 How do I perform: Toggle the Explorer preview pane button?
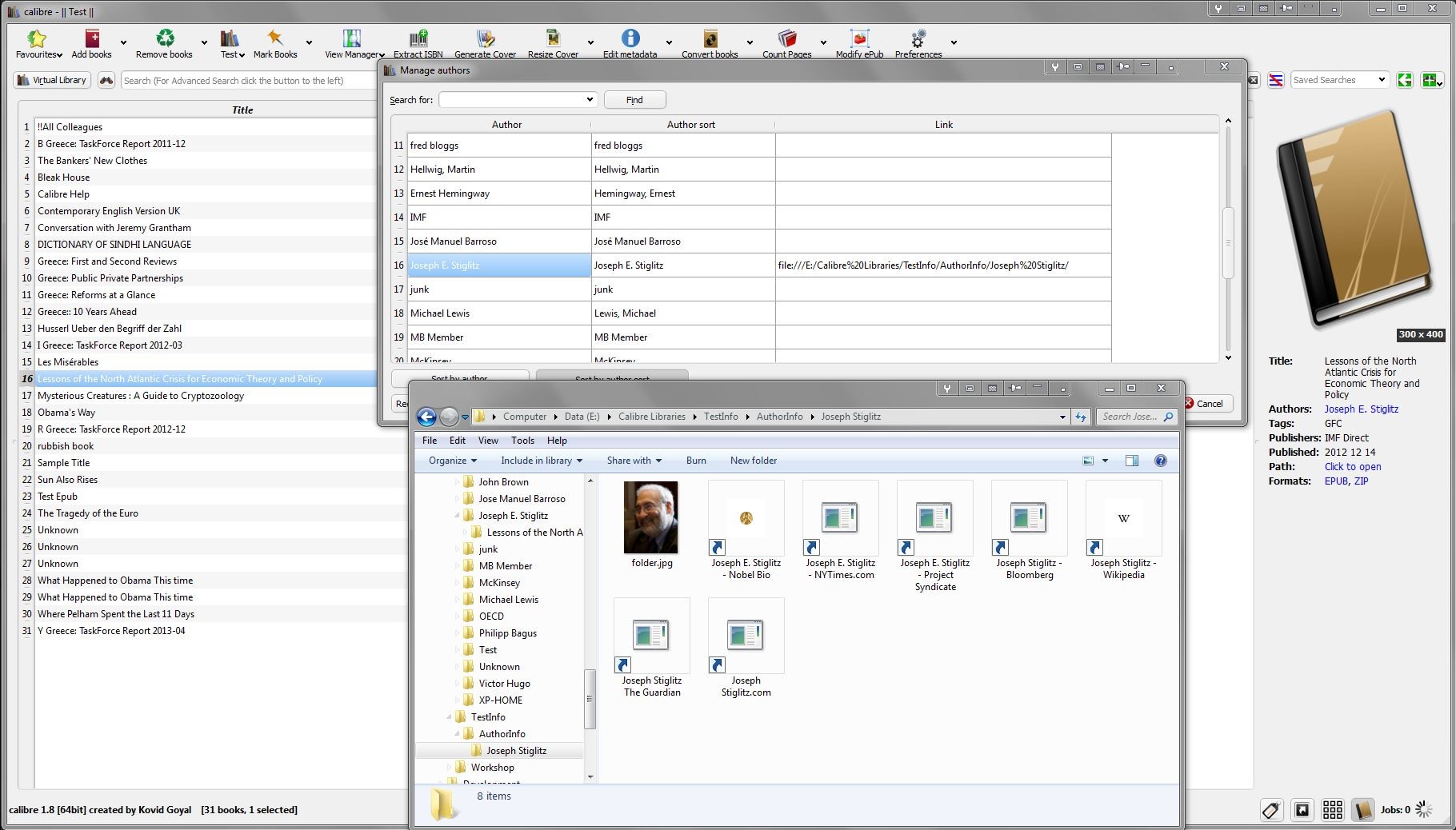coord(1132,461)
